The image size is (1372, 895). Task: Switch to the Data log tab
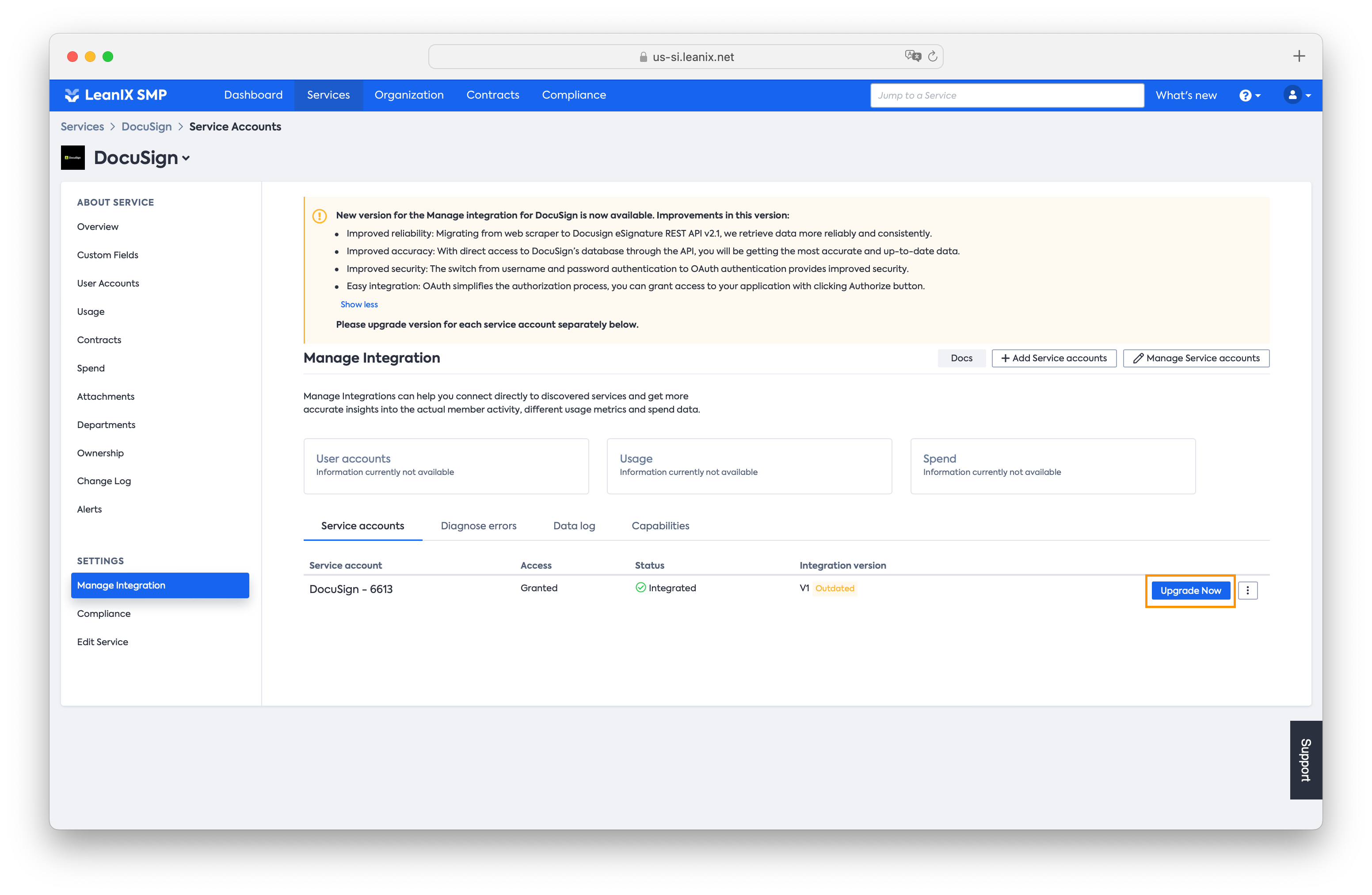tap(574, 526)
